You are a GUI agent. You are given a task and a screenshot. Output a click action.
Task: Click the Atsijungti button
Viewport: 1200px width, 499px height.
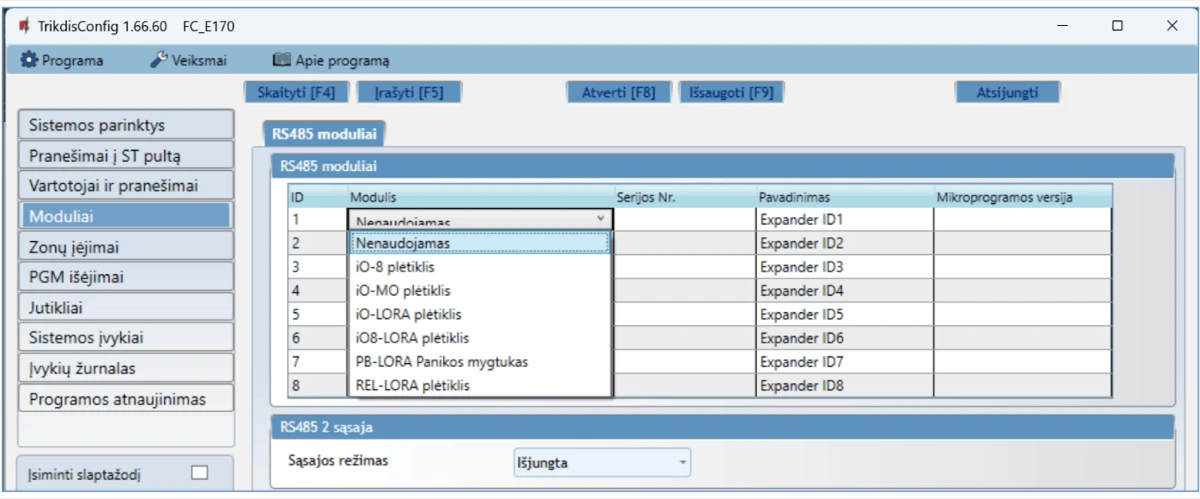tap(1006, 93)
